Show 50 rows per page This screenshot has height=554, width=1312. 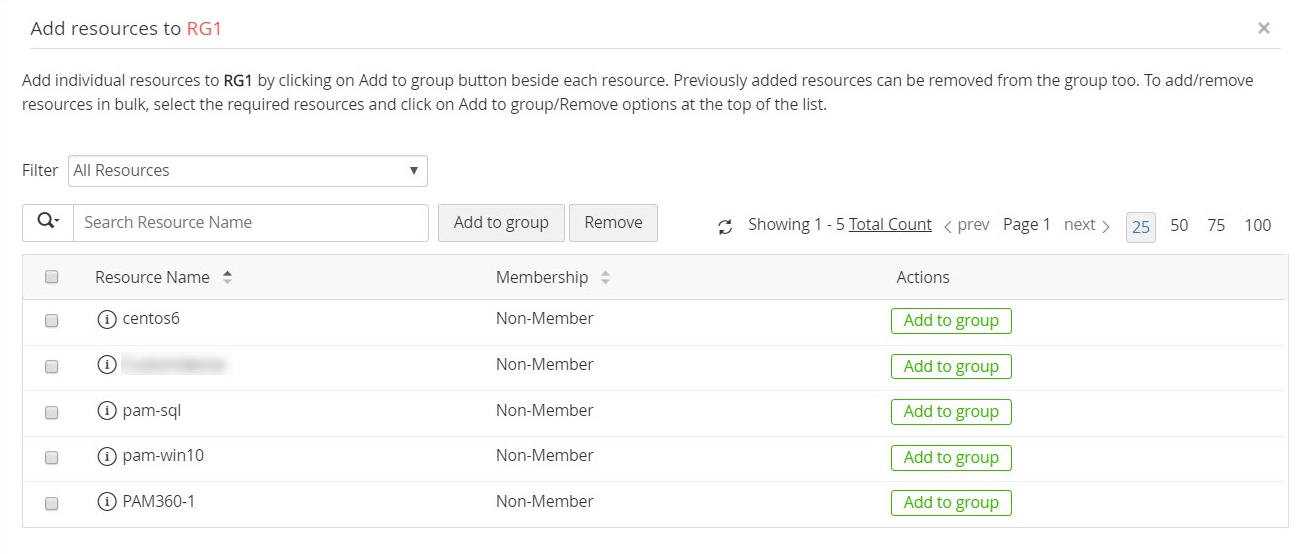tap(1179, 226)
